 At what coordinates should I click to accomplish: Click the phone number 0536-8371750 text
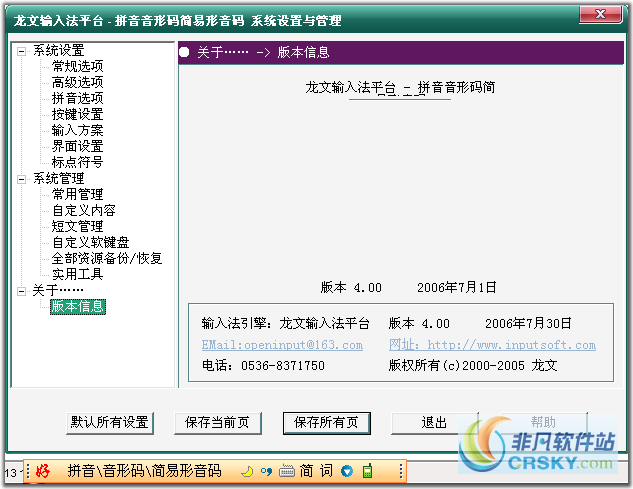point(283,366)
